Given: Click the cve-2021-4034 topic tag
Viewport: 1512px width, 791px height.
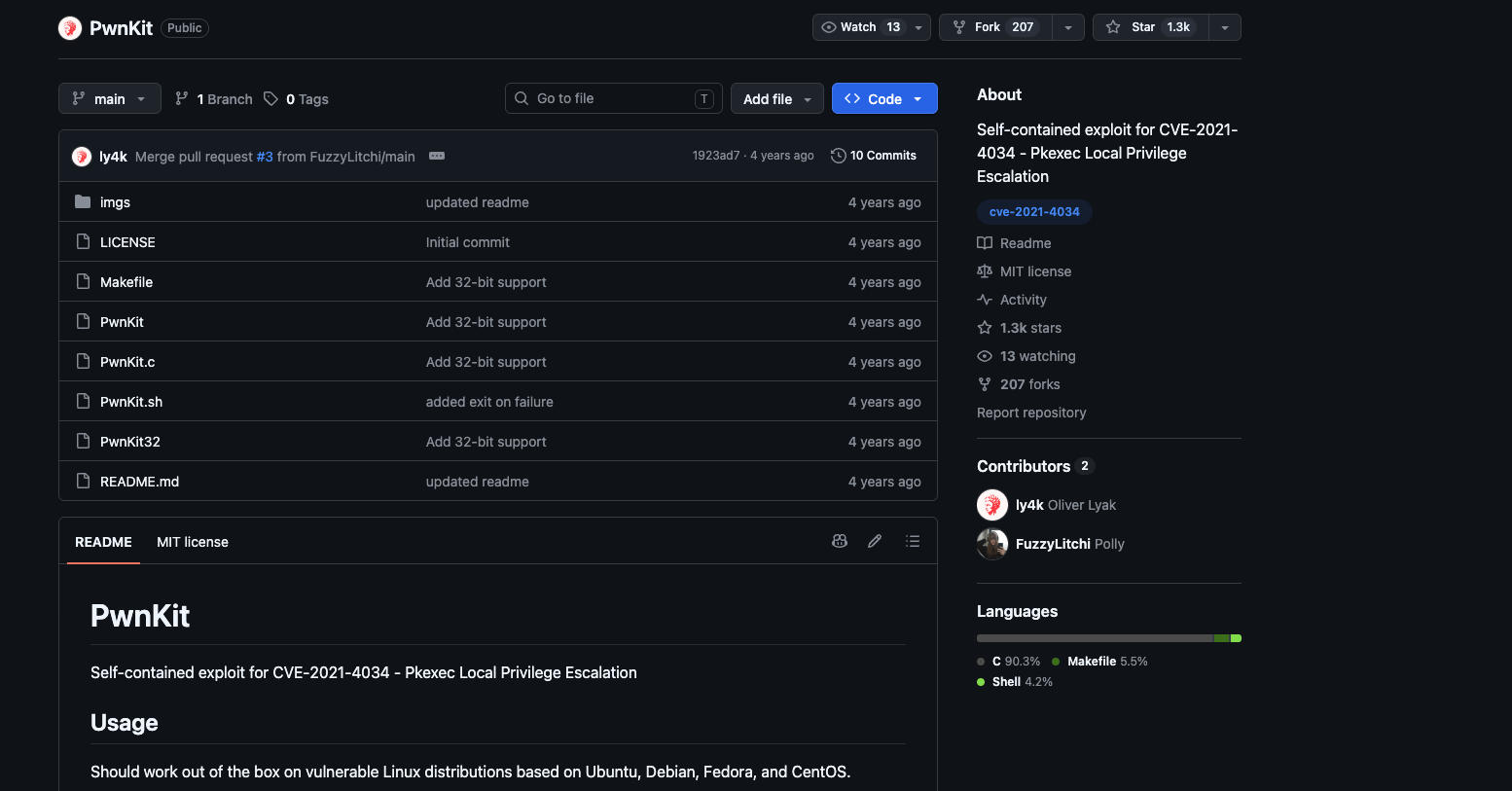Looking at the screenshot, I should 1034,212.
